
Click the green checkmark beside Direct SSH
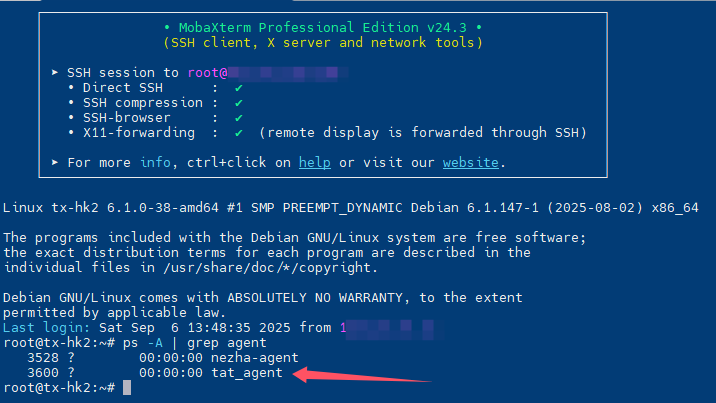pyautogui.click(x=238, y=88)
